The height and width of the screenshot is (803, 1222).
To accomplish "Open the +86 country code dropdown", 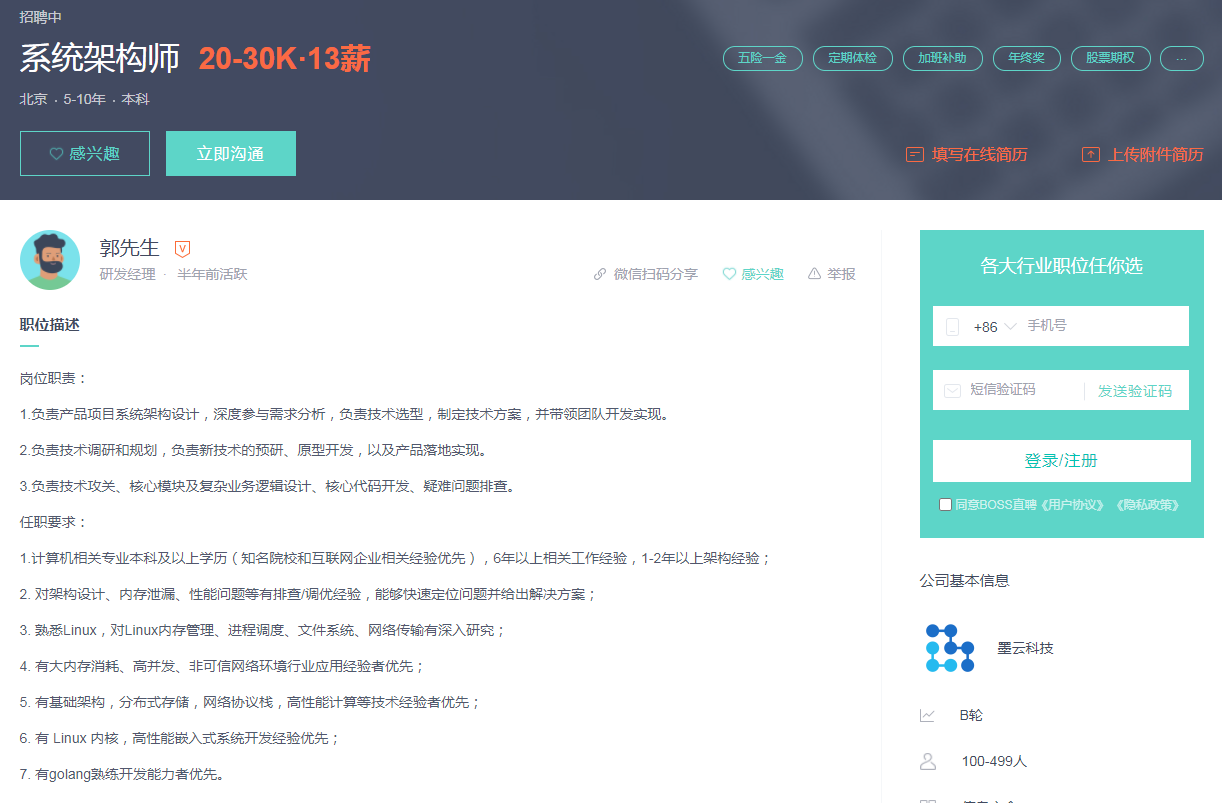I will (994, 327).
